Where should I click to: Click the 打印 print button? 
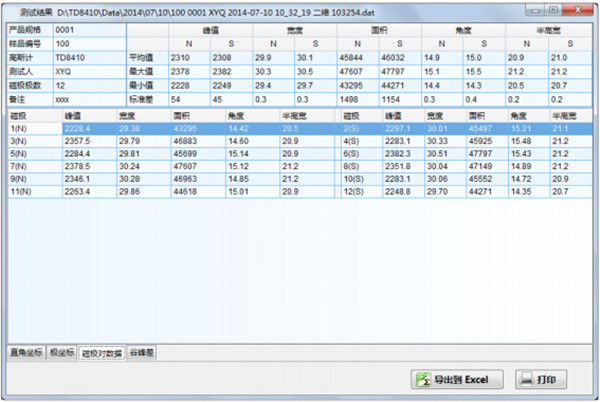click(541, 379)
